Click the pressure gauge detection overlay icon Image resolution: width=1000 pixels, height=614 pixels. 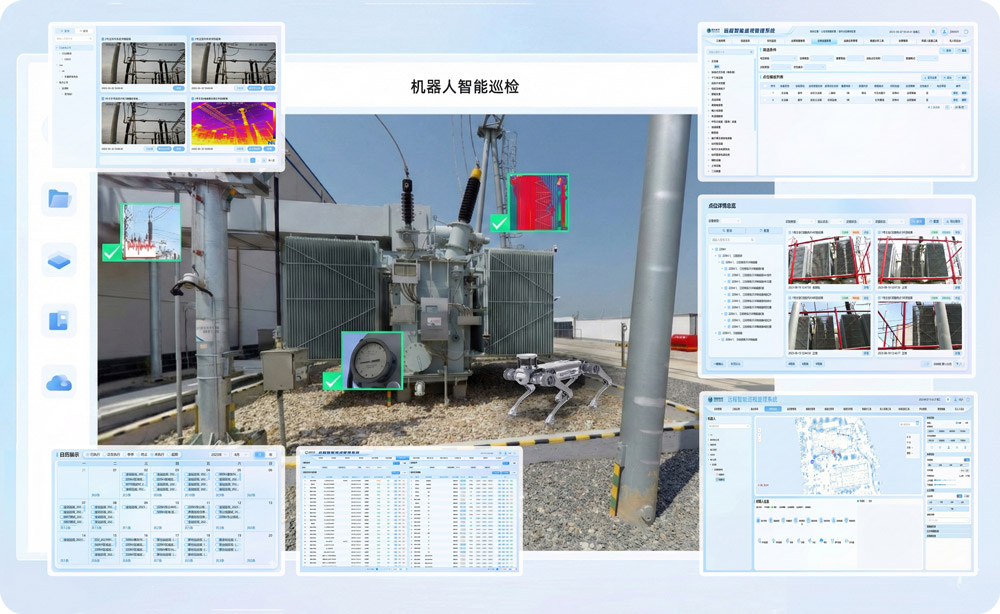point(371,360)
